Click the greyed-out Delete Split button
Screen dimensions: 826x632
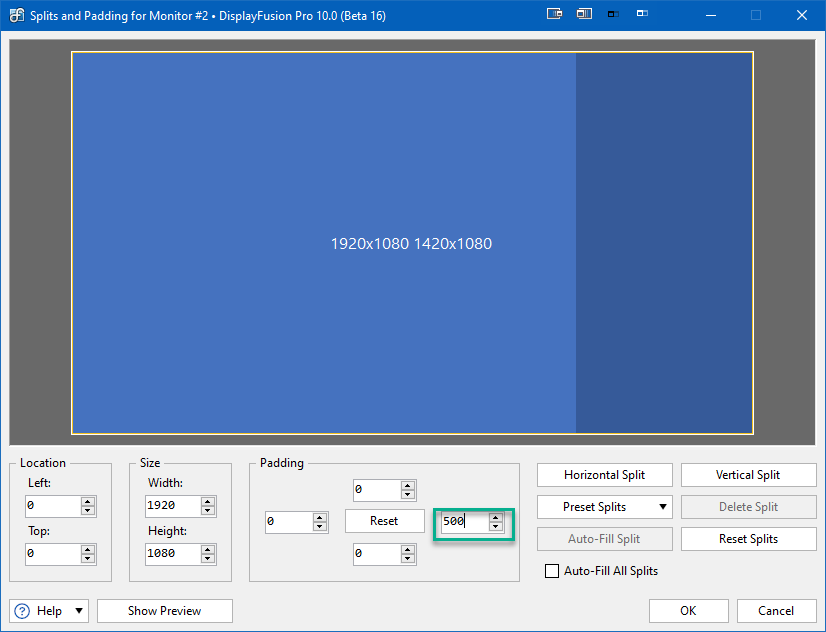coord(749,507)
